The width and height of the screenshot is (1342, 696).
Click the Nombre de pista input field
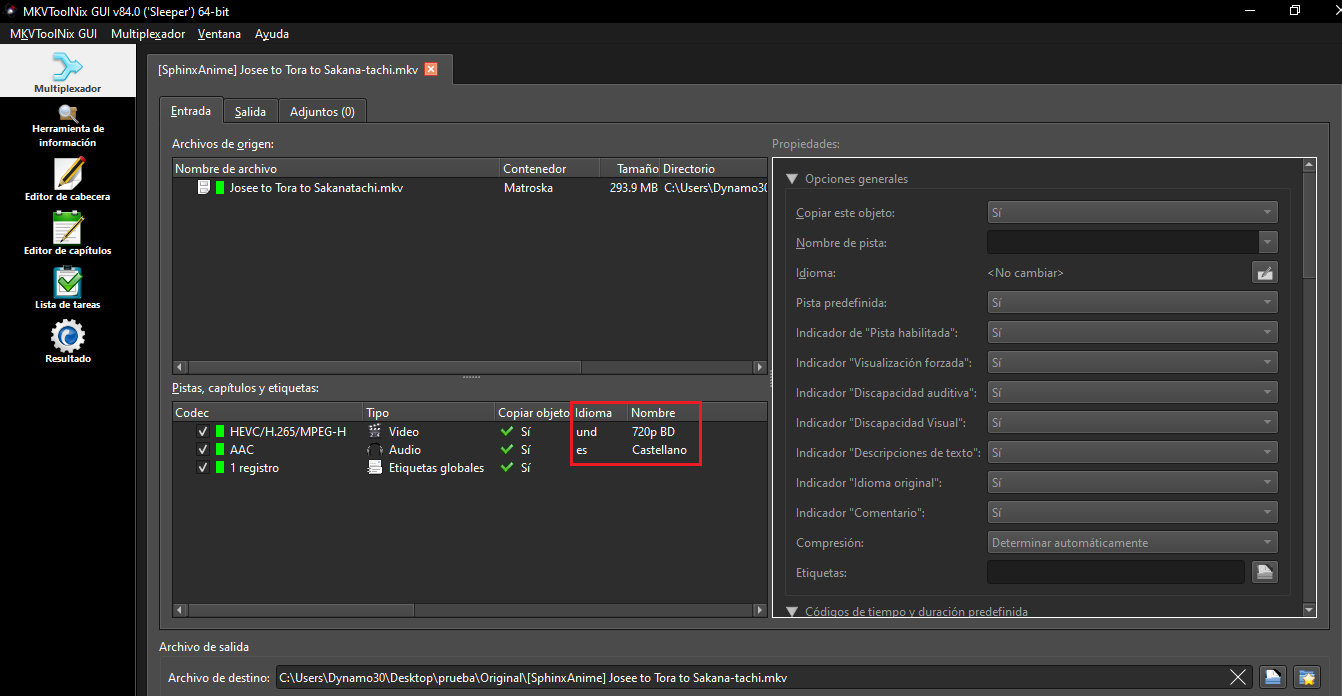1122,242
